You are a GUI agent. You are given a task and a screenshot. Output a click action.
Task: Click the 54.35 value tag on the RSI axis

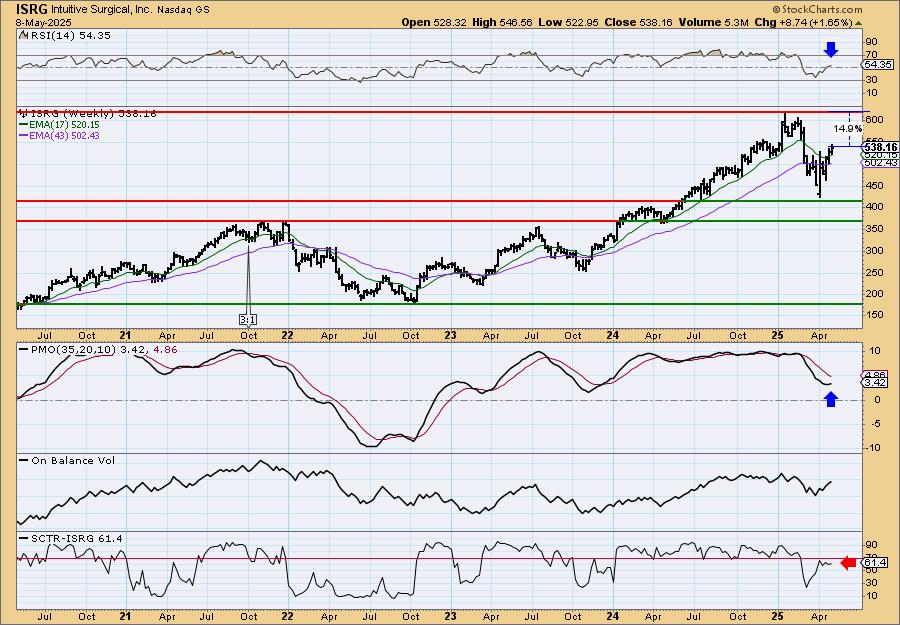click(878, 65)
